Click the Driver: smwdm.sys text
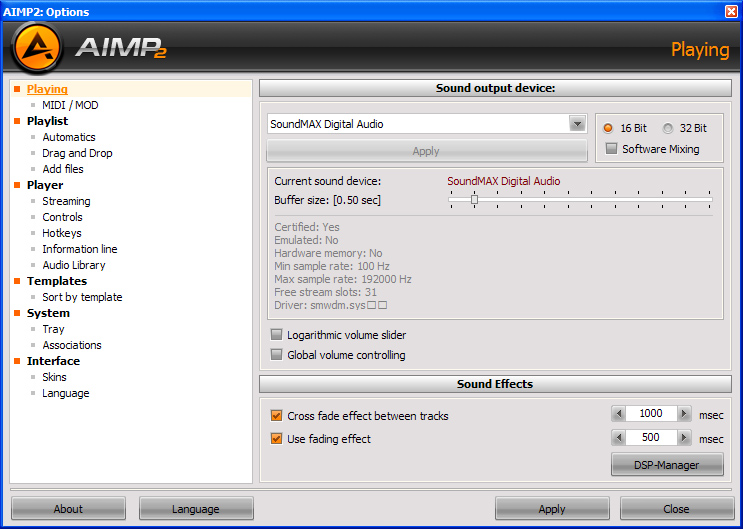The image size is (743, 529). (x=331, y=305)
